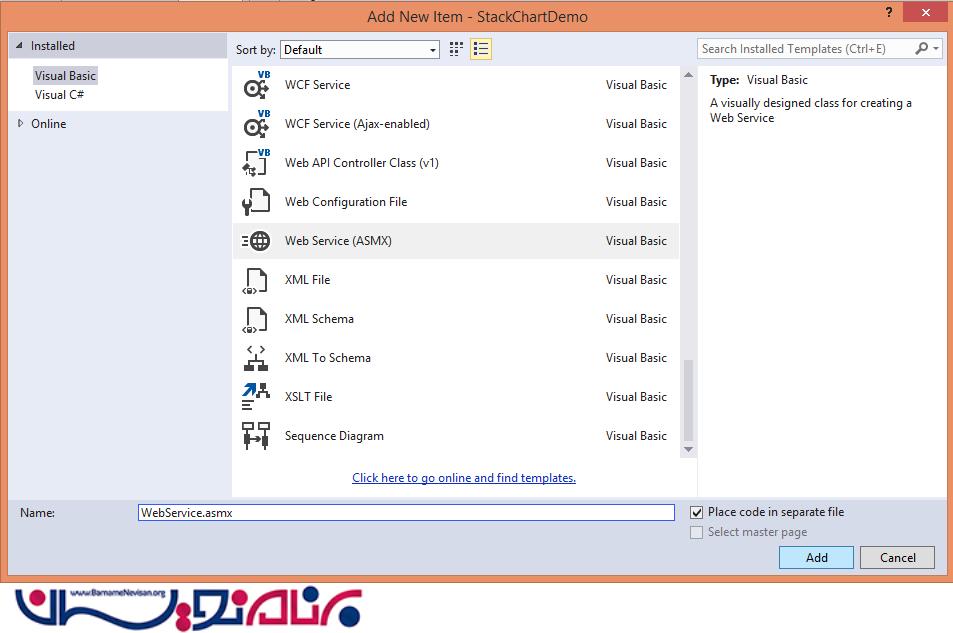Click the WCF Service template icon
Viewport: 953px width, 633px height.
pyautogui.click(x=256, y=85)
